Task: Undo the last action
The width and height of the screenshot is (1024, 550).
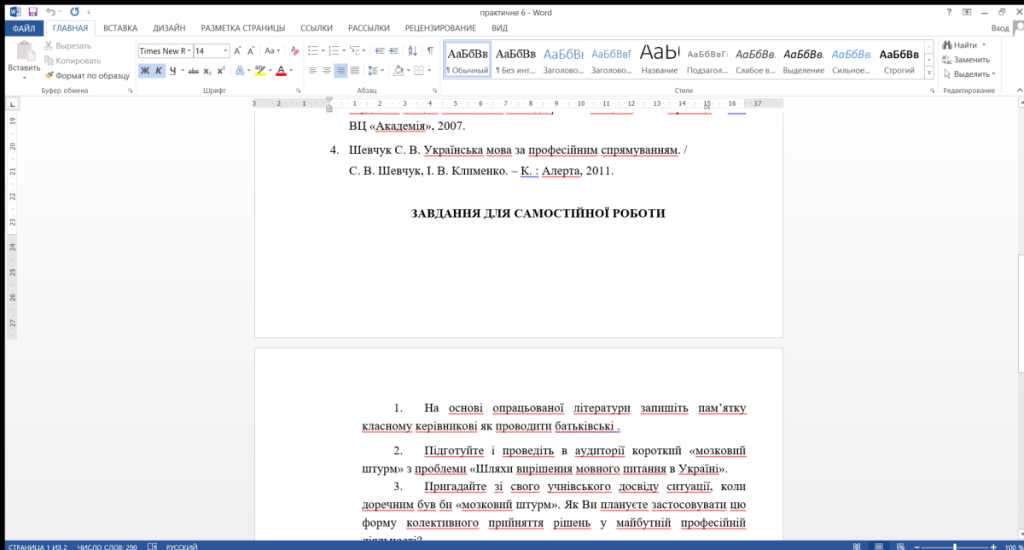Action: [50, 12]
